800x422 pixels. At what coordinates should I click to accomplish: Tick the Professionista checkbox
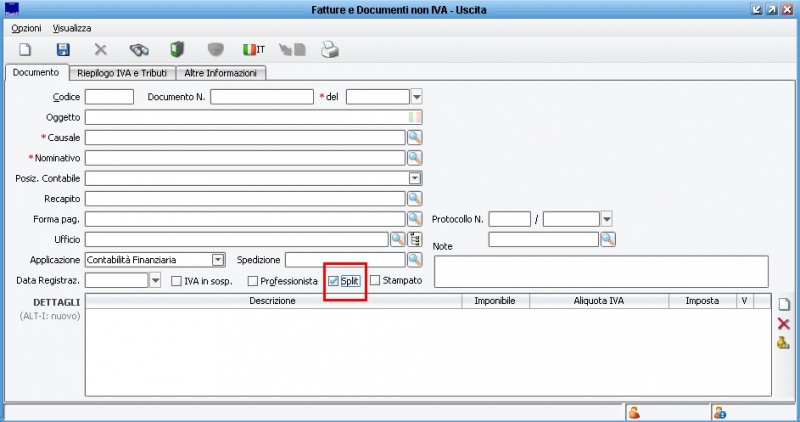253,281
